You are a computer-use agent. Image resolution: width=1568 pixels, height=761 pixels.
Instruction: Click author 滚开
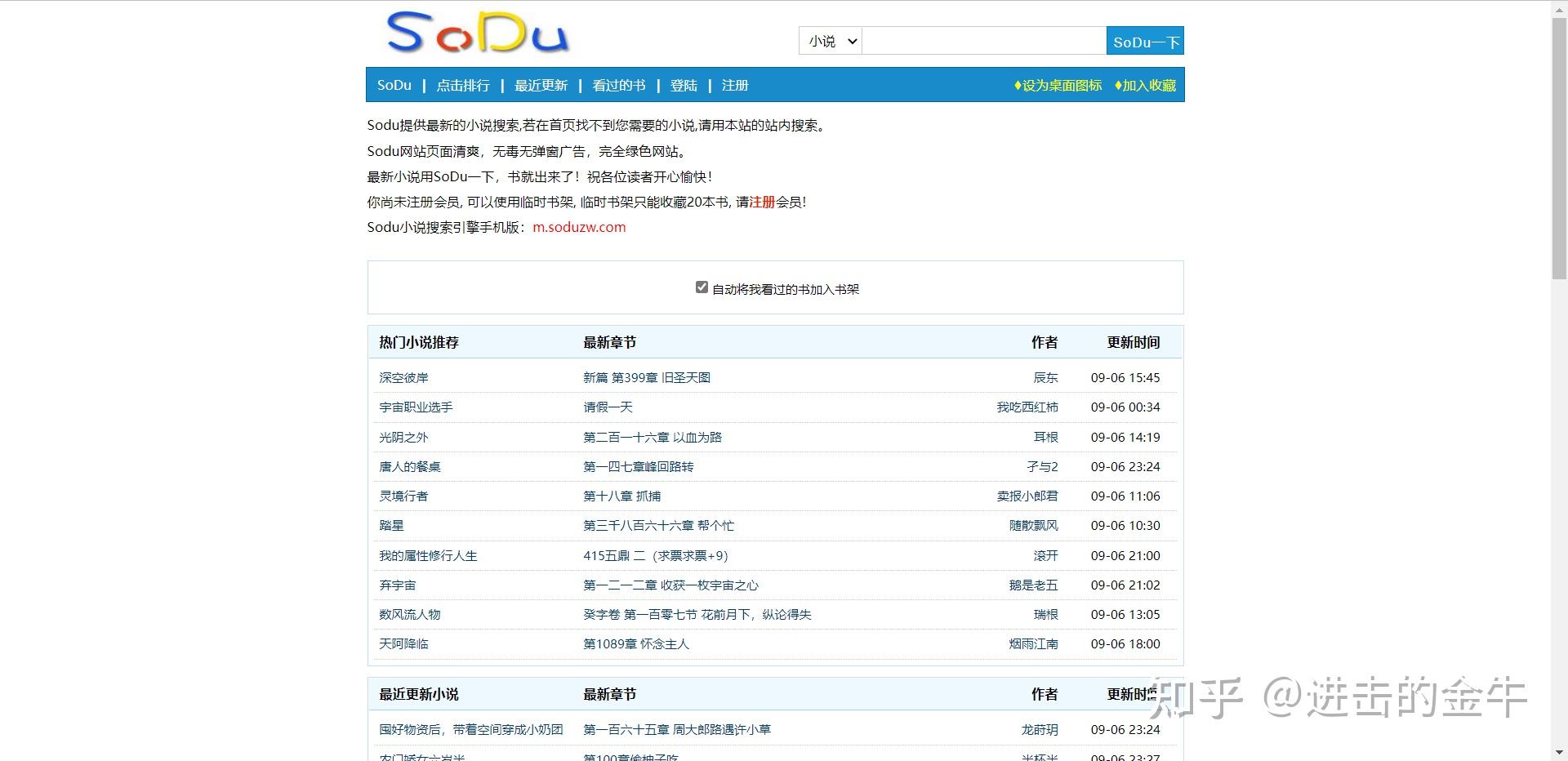(x=1045, y=555)
